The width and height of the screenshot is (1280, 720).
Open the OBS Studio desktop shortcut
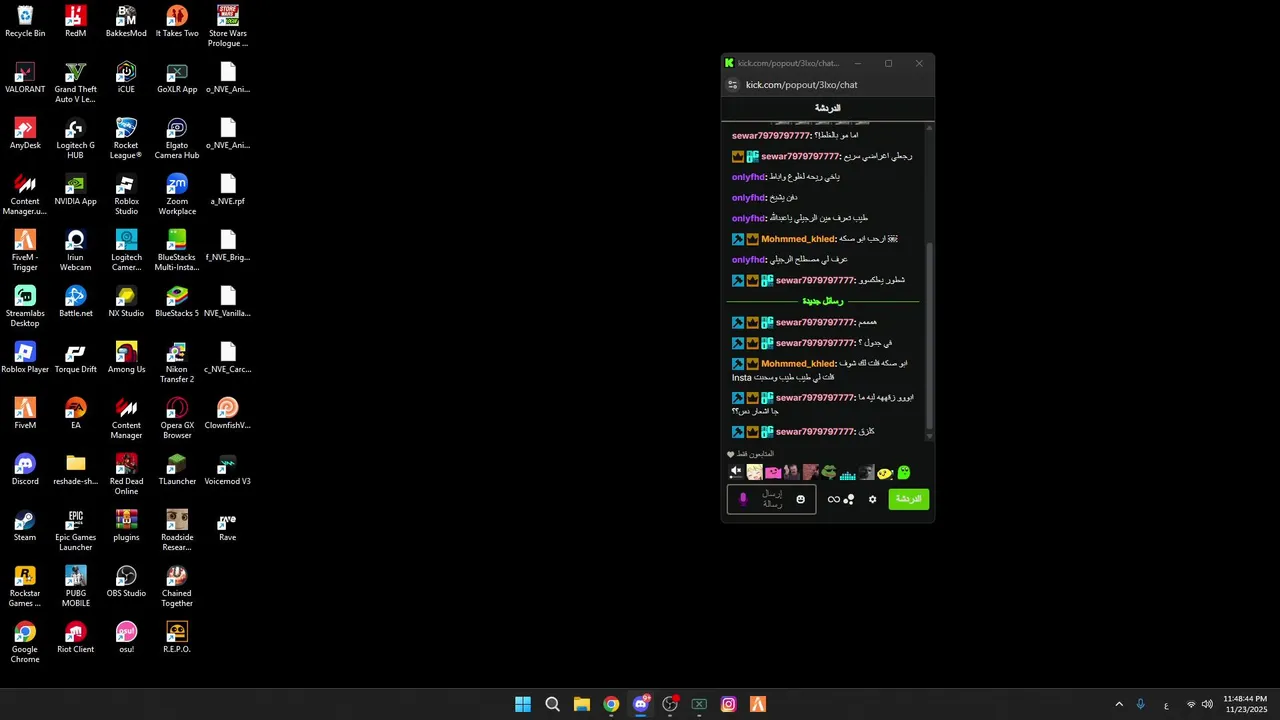126,582
